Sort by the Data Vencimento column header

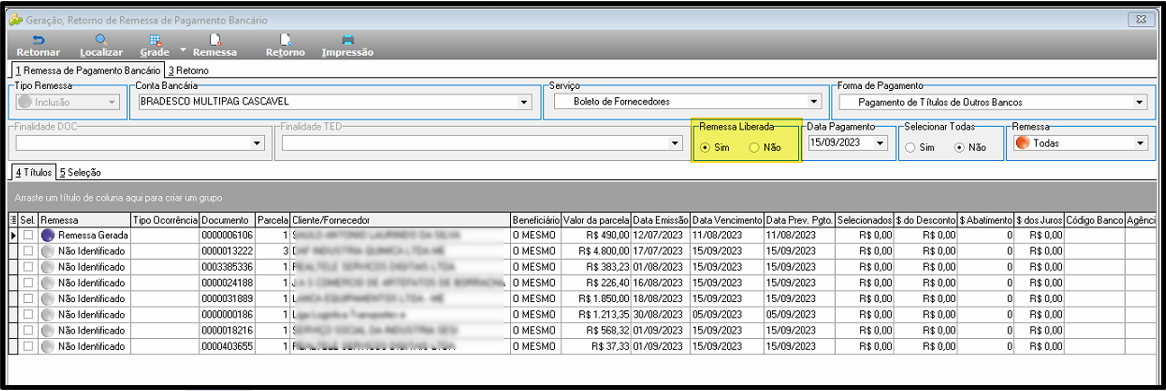pos(727,221)
